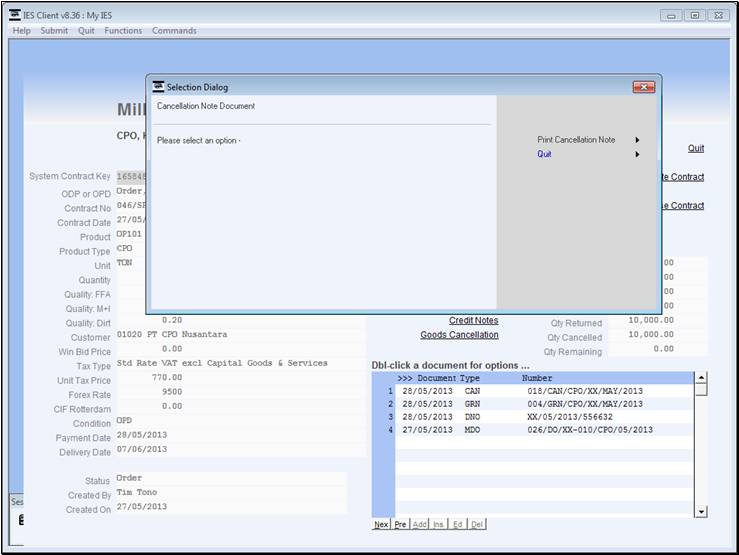
Task: Open the Goods Cancellation link
Action: 459,335
